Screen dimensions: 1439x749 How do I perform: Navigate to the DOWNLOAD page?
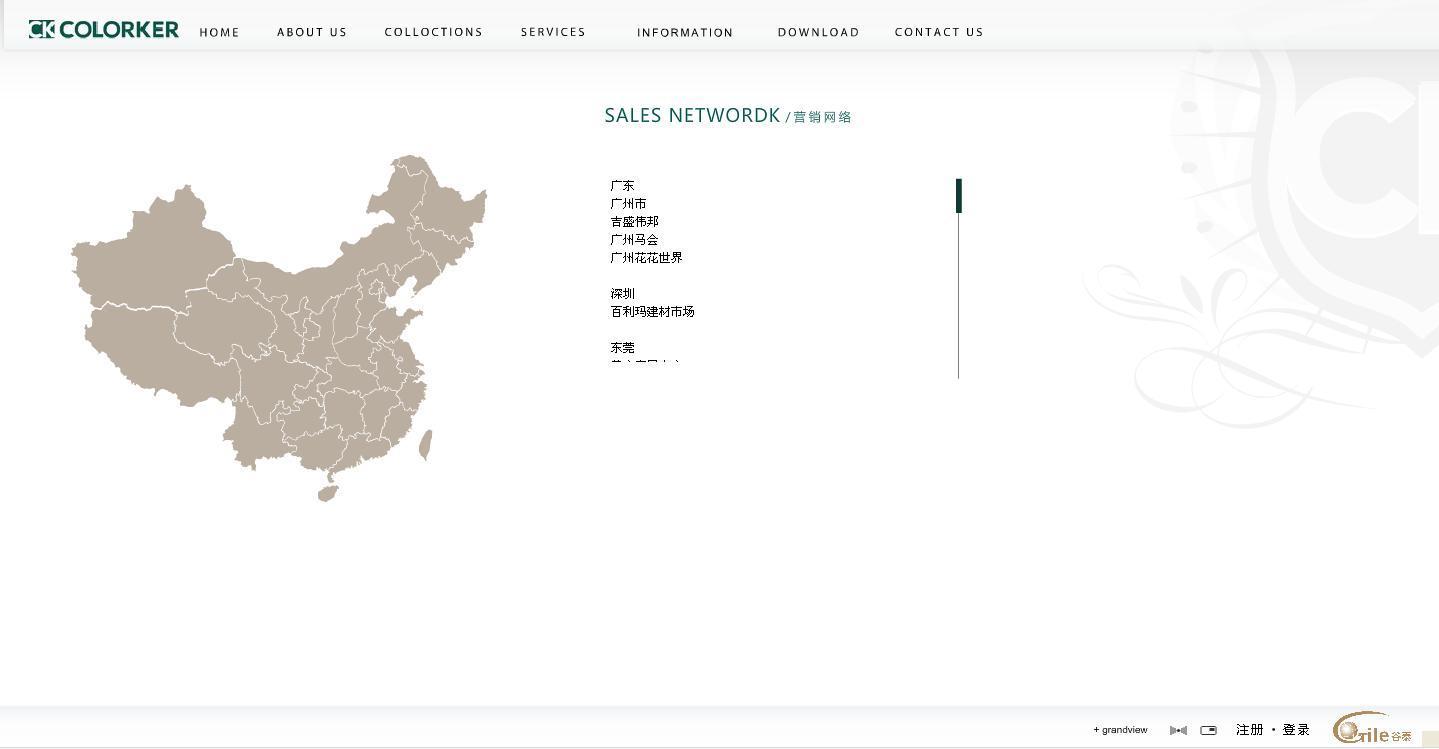[818, 32]
